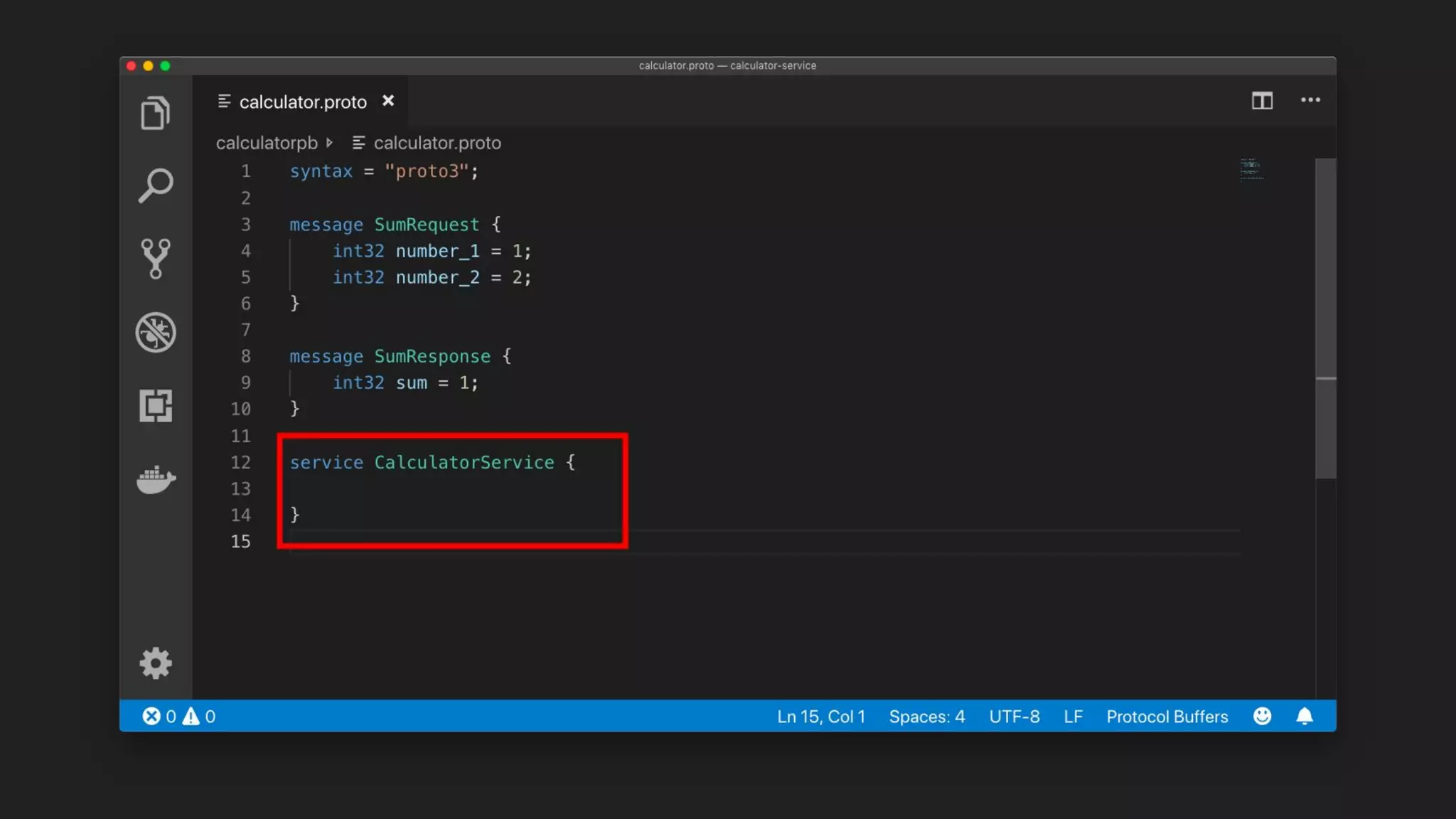Open the Docker panel icon
Image resolution: width=1456 pixels, height=819 pixels.
coord(155,480)
